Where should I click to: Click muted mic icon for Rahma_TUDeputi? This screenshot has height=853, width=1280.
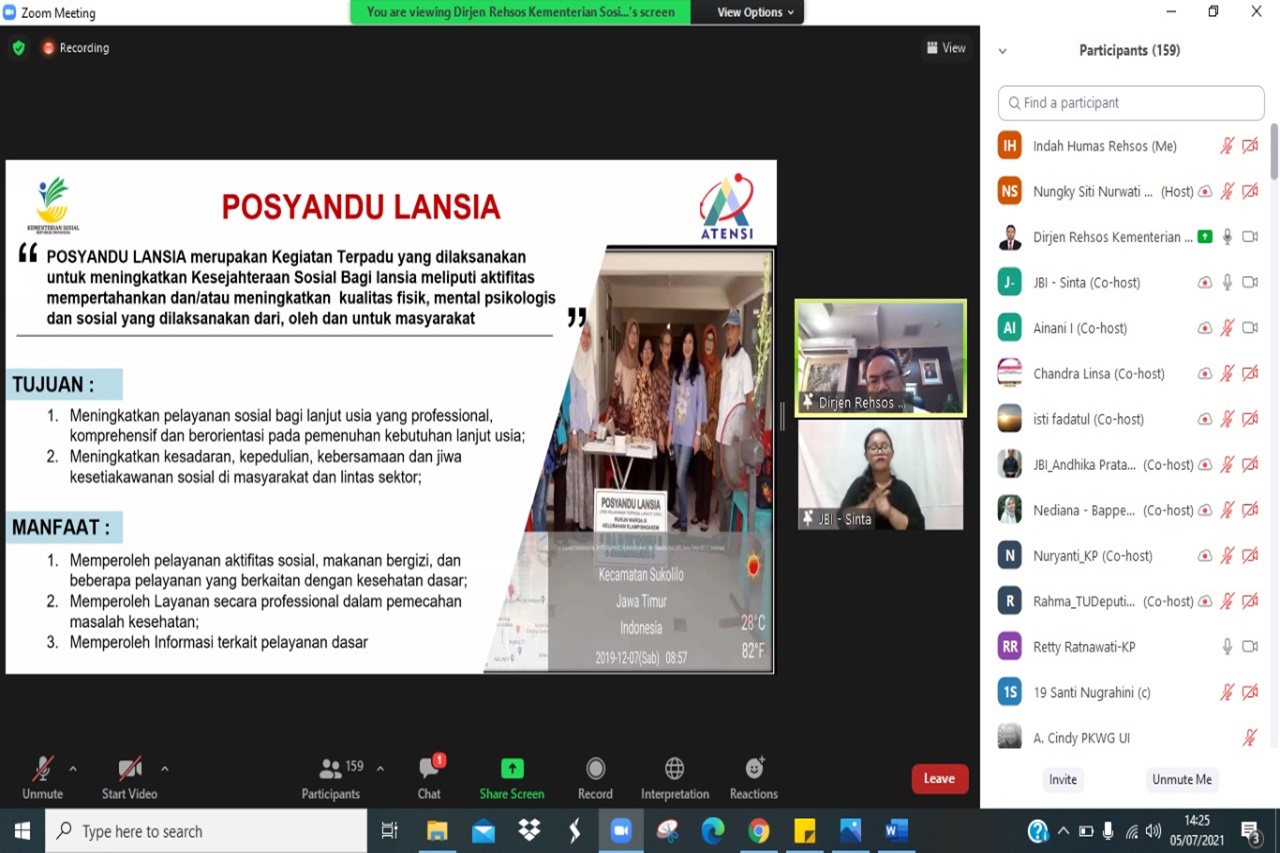tap(1227, 601)
